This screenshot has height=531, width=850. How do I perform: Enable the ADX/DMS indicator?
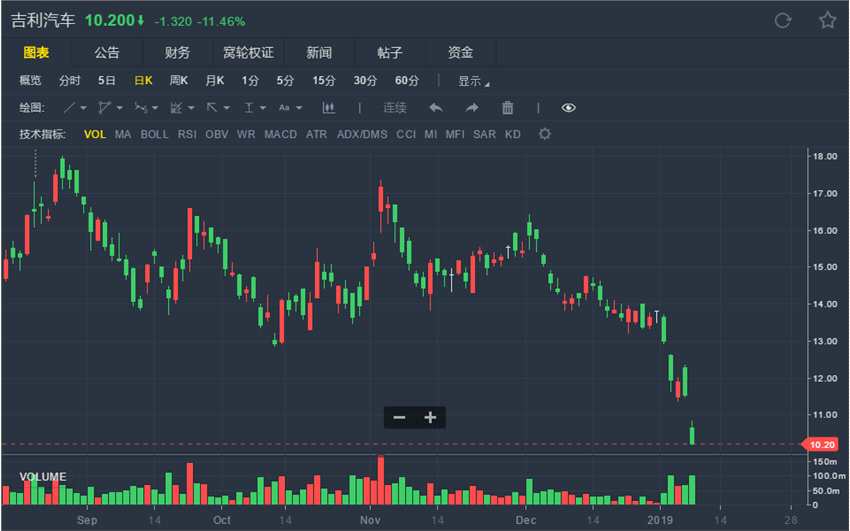362,134
